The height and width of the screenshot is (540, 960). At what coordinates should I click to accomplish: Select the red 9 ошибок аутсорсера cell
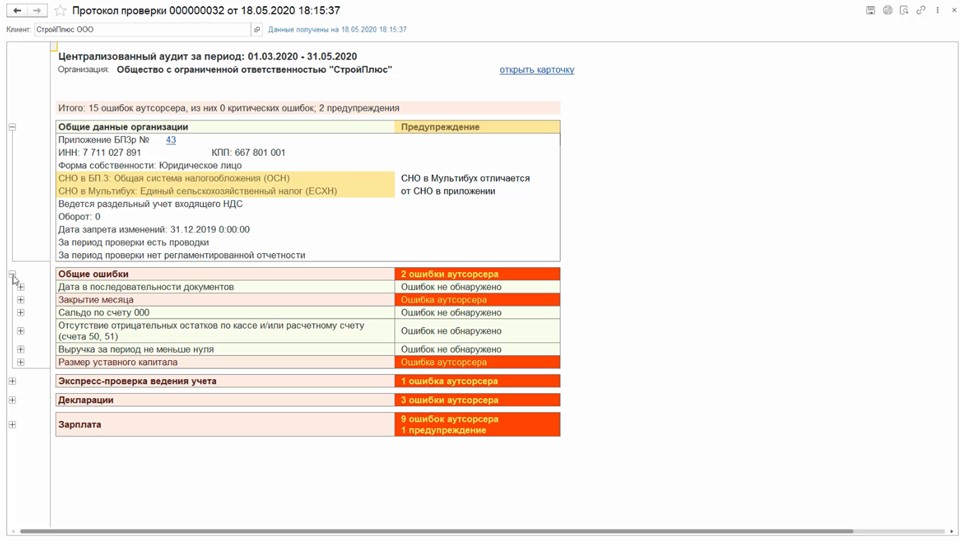[477, 419]
